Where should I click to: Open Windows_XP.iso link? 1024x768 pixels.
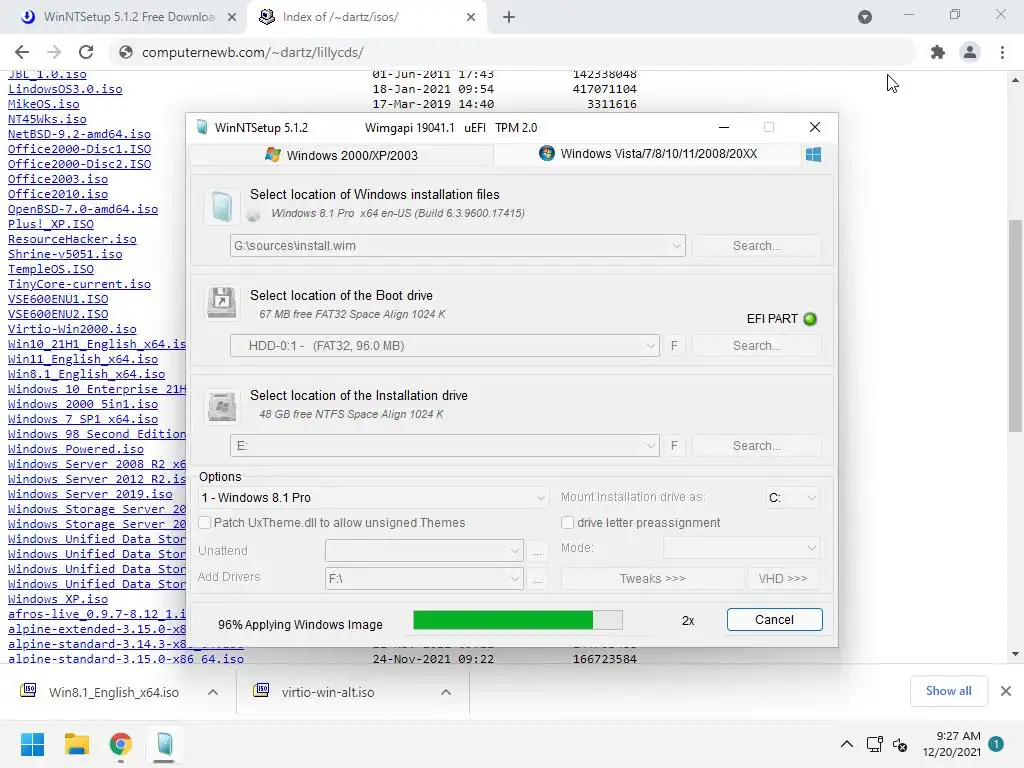coord(58,599)
